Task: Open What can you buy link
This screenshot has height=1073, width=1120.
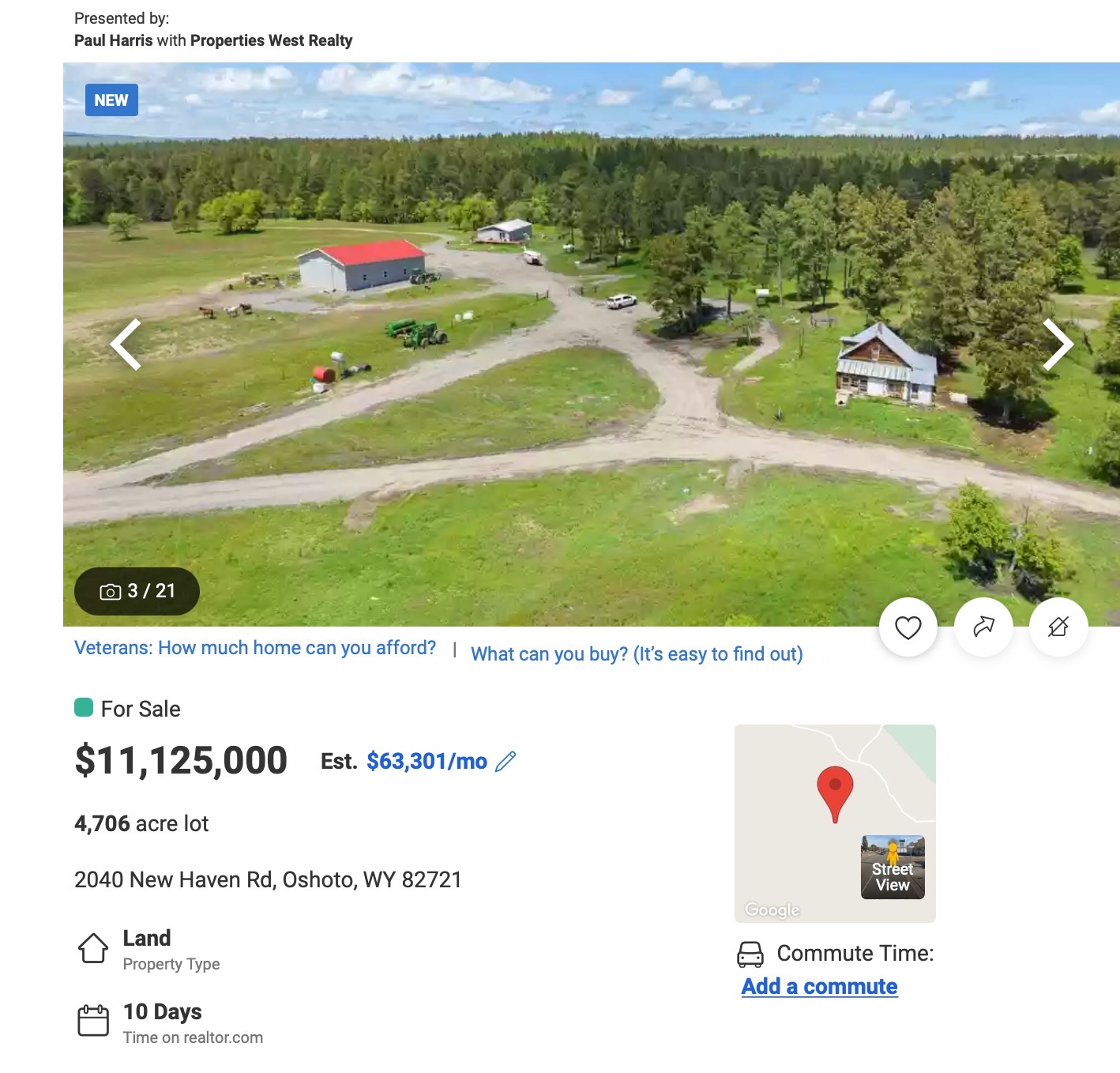Action: tap(637, 654)
